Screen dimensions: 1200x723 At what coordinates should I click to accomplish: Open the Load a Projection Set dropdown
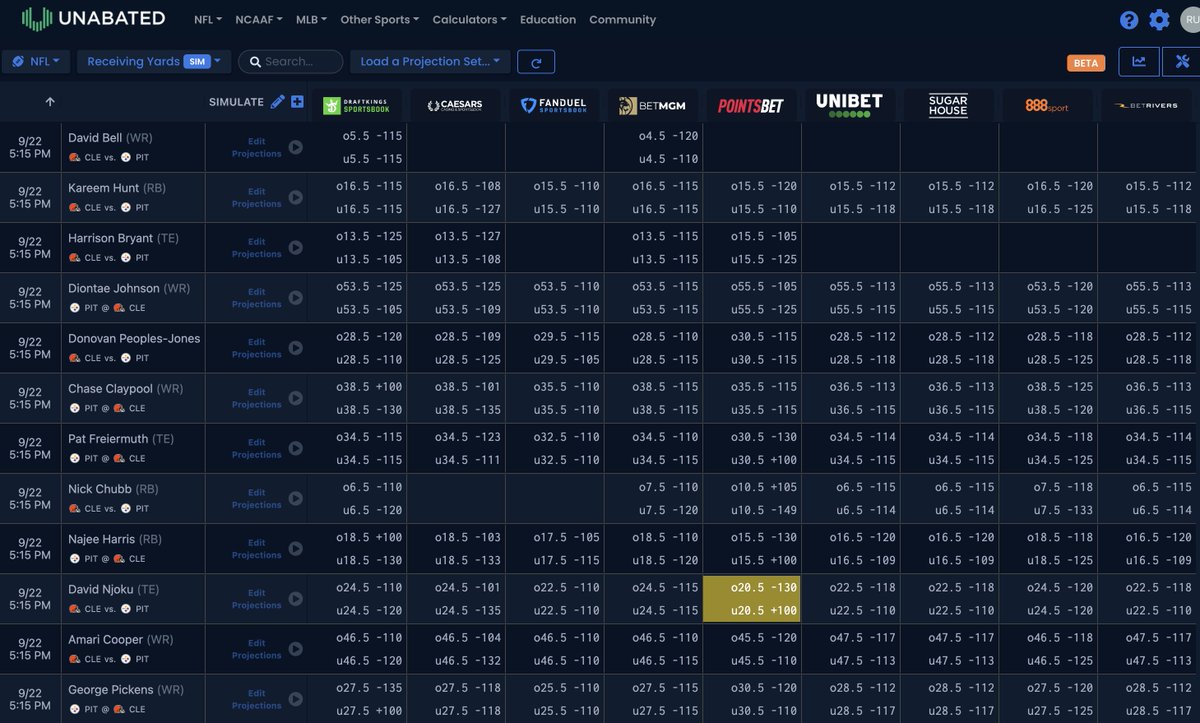pyautogui.click(x=430, y=61)
